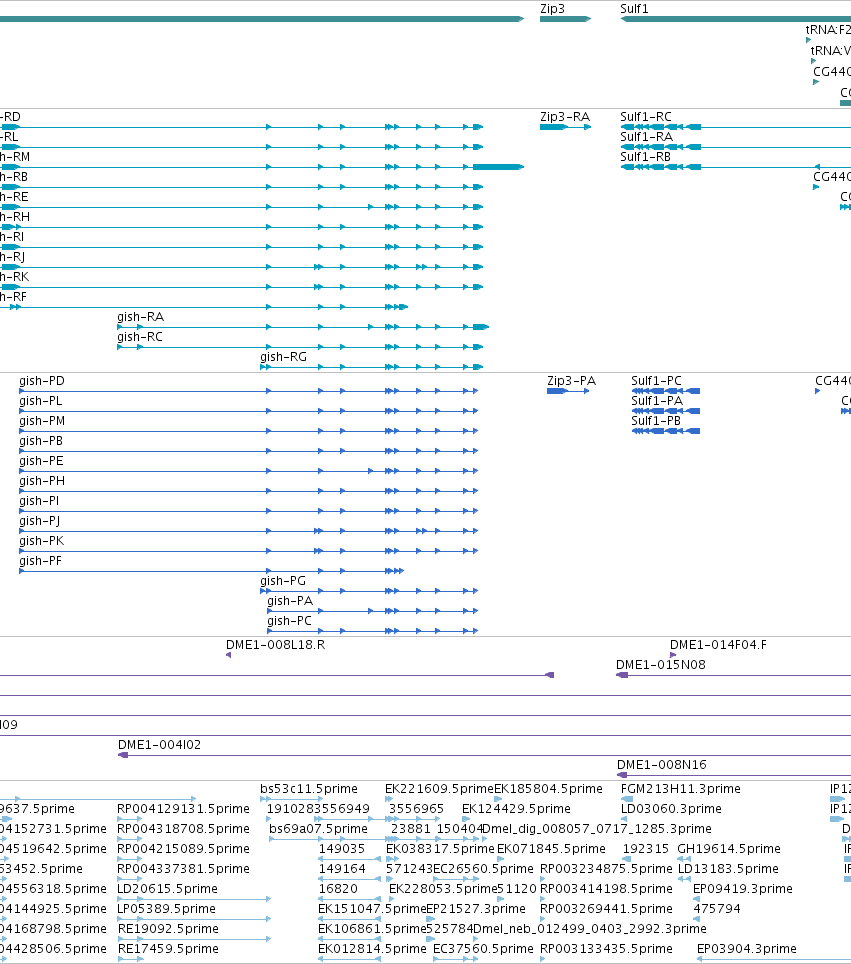Open the bs69a07.5prime EST label
851x964 pixels.
click(x=319, y=829)
